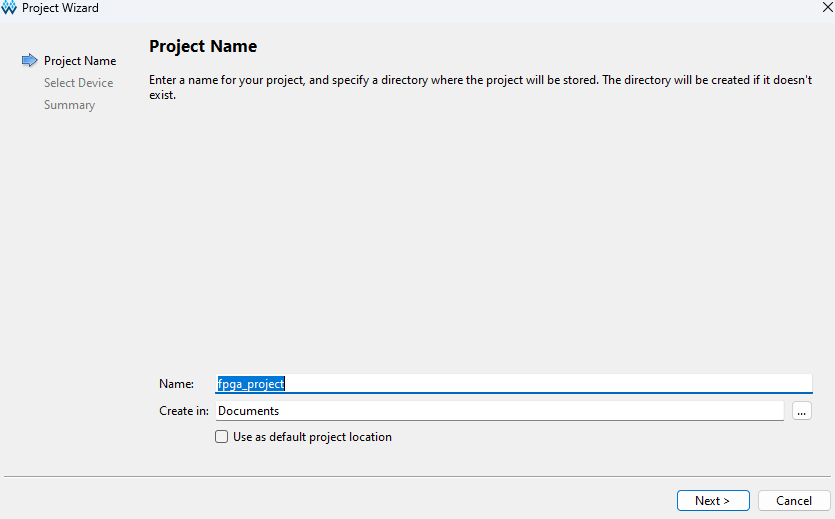Click the Next button
Image resolution: width=835 pixels, height=519 pixels.
(x=713, y=501)
